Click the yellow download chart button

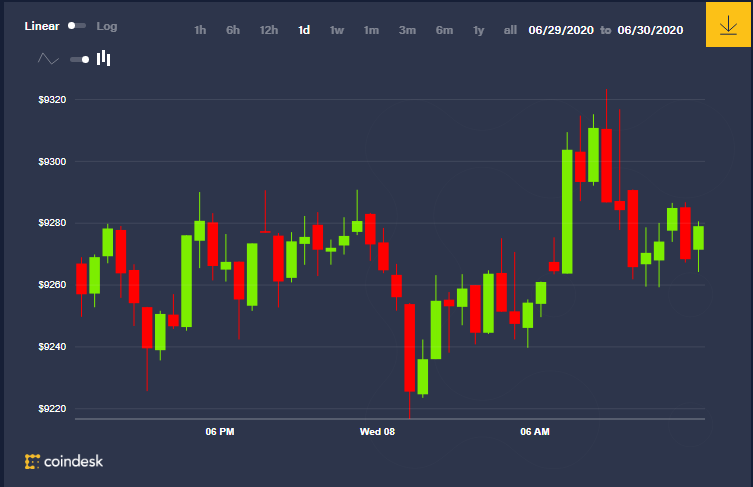(728, 24)
